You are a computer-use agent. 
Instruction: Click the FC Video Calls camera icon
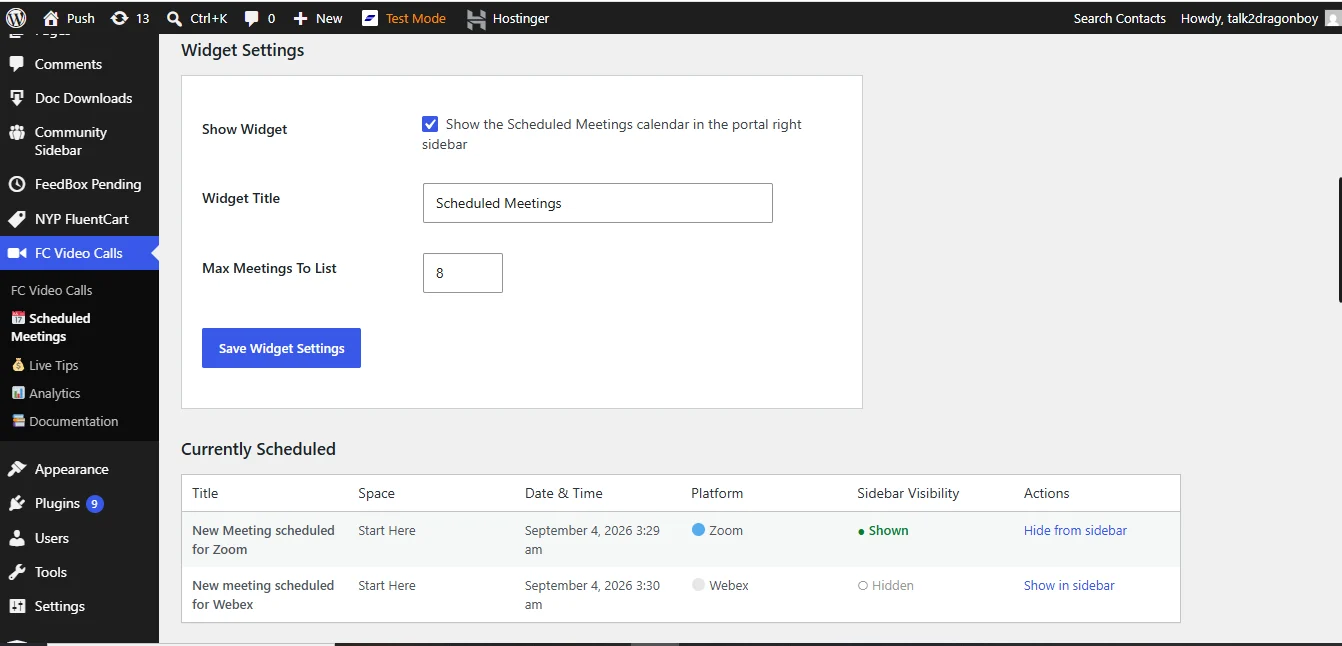click(16, 253)
